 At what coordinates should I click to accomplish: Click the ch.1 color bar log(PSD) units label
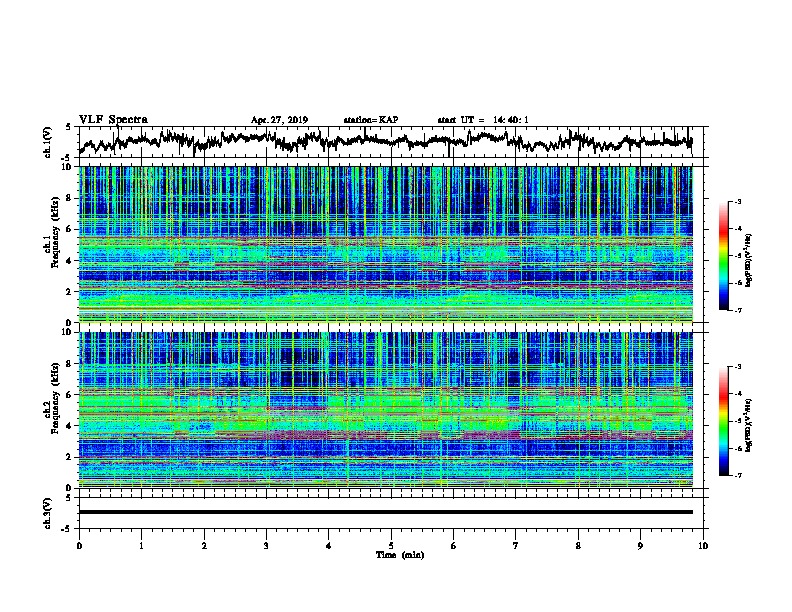749,260
